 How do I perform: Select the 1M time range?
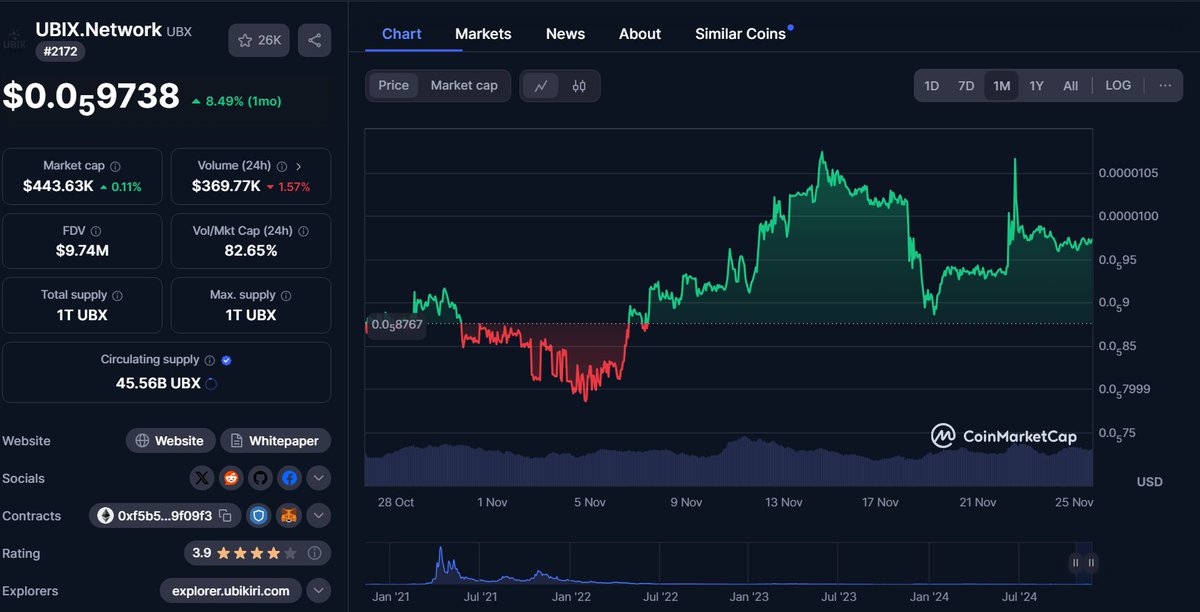click(x=1001, y=86)
